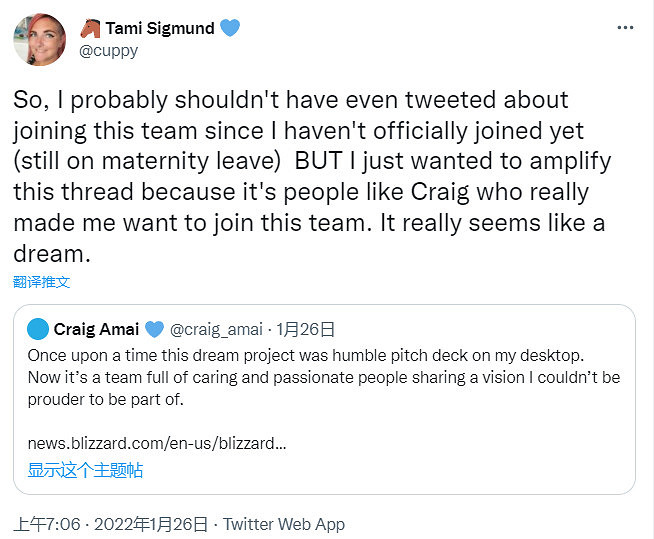Image resolution: width=654 pixels, height=539 pixels.
Task: Open the news.blizzard.com link
Action: [x=157, y=443]
